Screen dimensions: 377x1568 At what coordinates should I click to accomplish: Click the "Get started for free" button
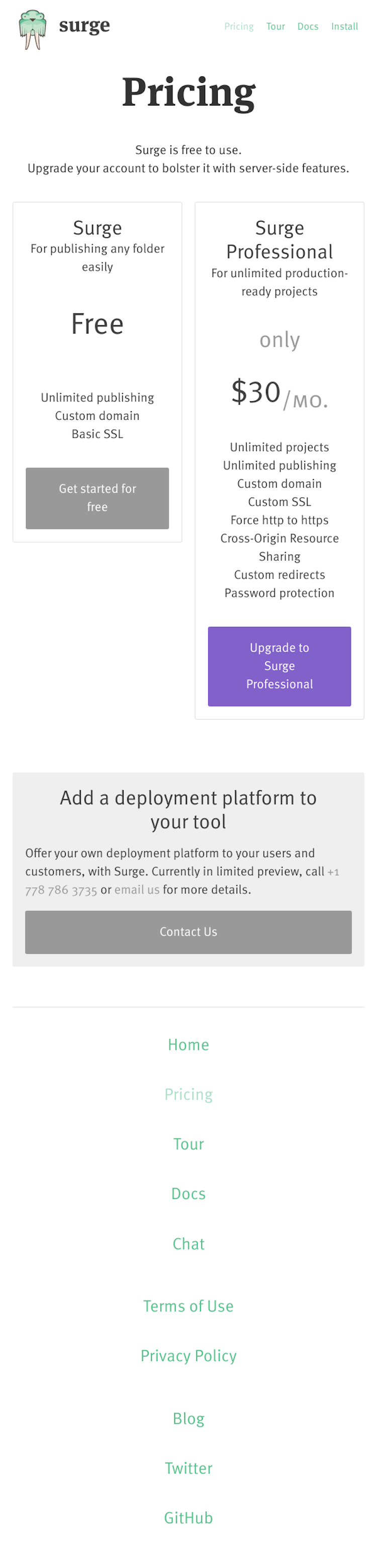click(x=98, y=498)
